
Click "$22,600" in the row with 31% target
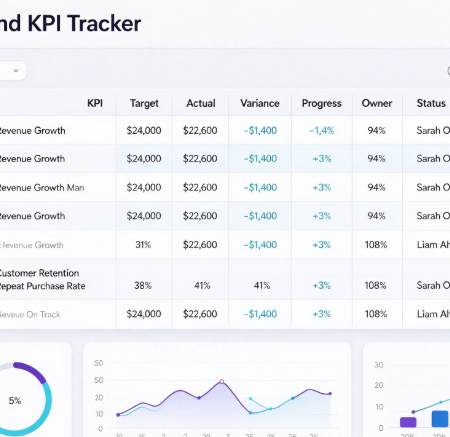tap(200, 245)
